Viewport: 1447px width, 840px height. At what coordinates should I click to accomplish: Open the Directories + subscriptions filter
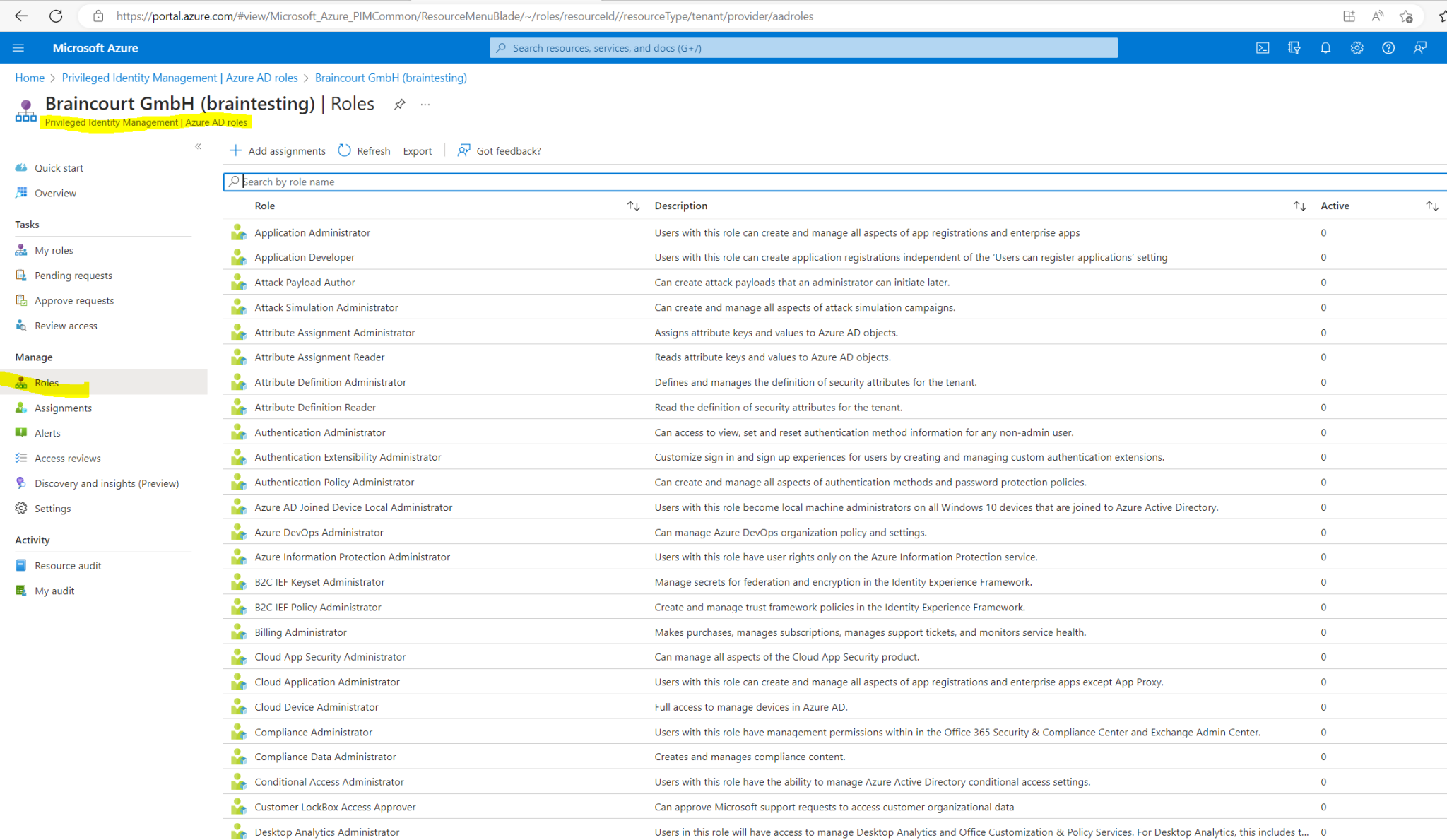point(1294,47)
